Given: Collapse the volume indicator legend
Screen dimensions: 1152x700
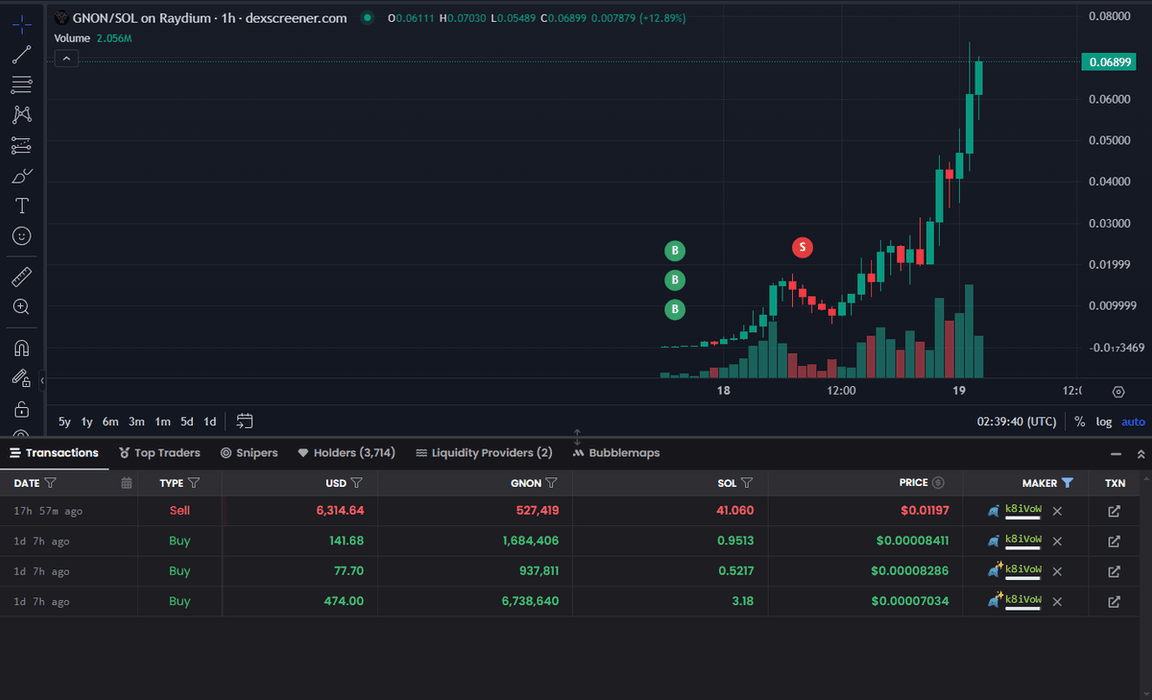Looking at the screenshot, I should coord(65,59).
